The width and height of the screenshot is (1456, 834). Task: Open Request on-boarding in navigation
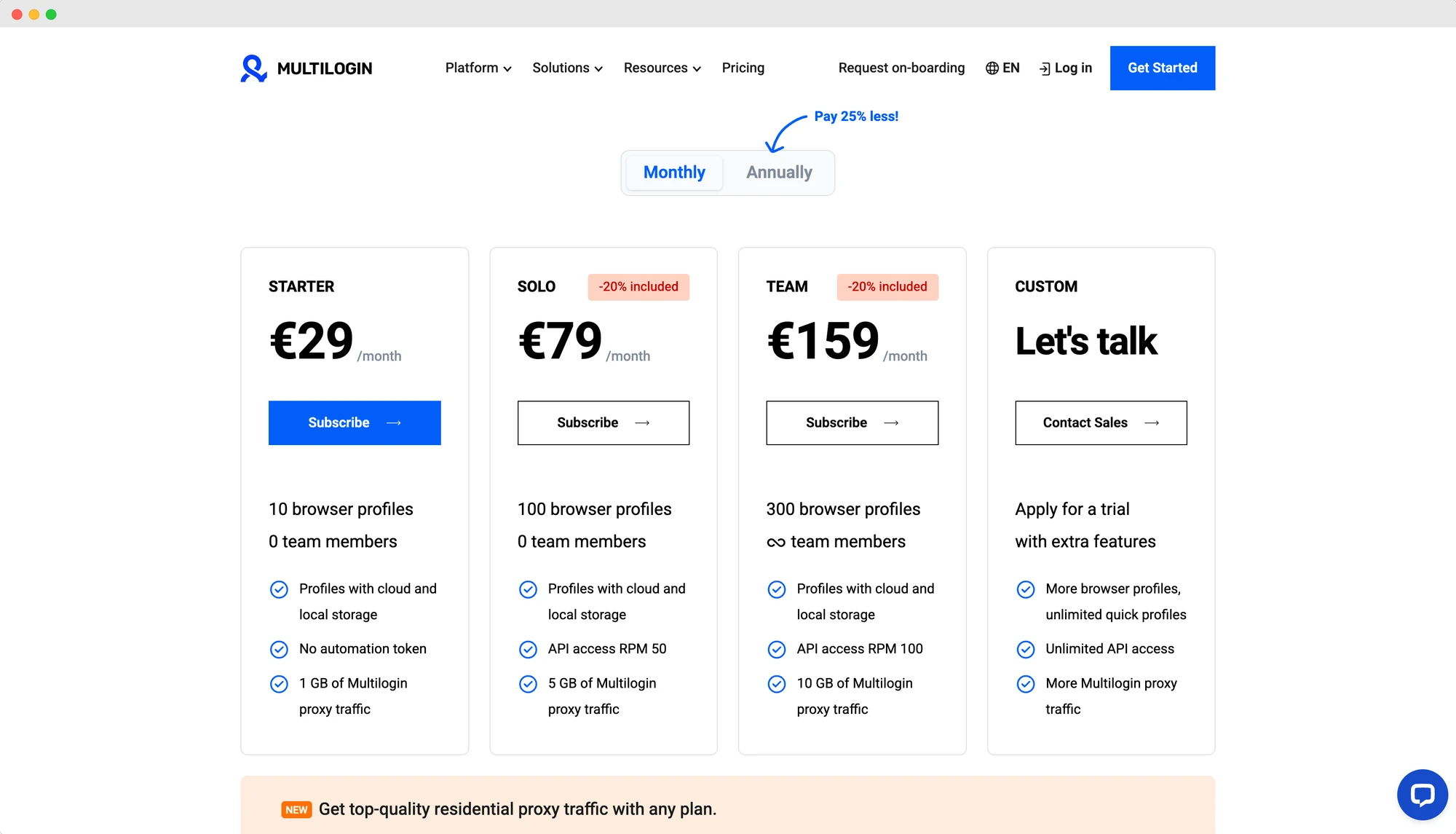click(x=901, y=68)
